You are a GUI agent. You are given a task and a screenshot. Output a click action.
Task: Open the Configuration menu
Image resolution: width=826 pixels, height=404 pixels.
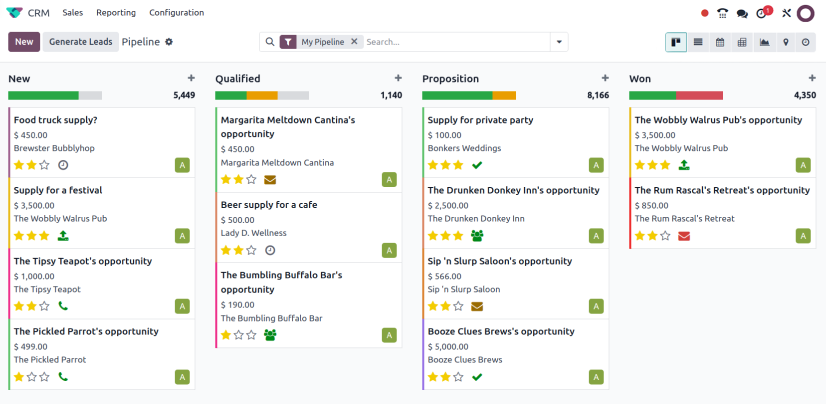176,13
